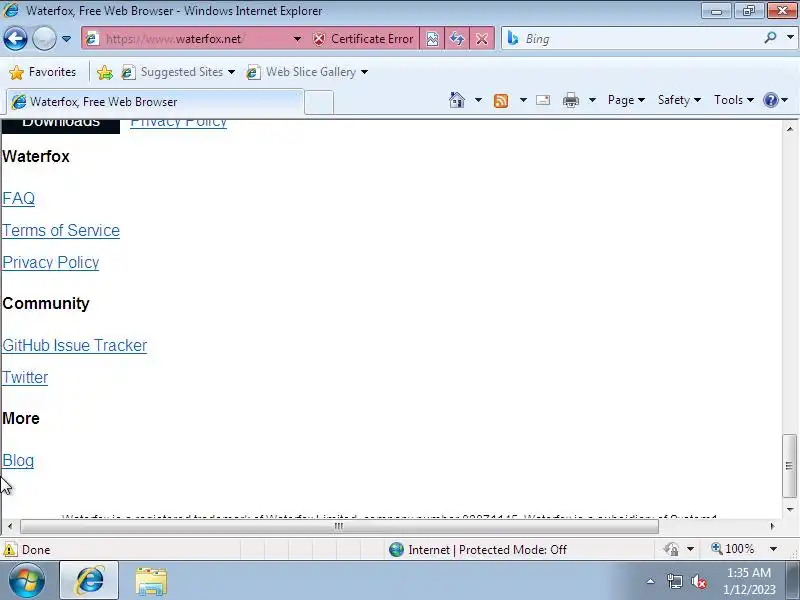
Task: Click the status bar privacy lock icon
Action: click(671, 549)
